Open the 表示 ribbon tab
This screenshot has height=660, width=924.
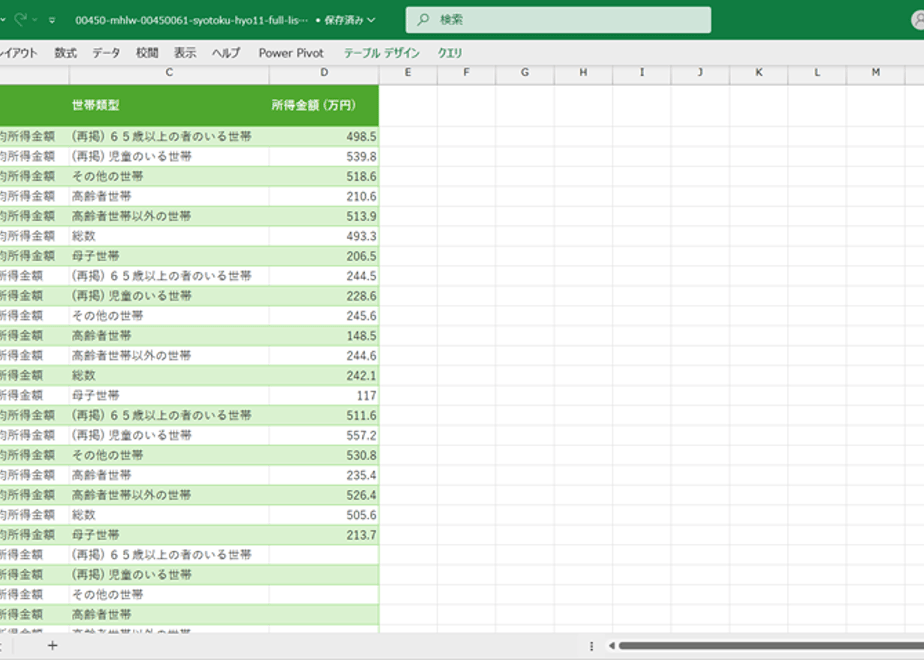(185, 53)
